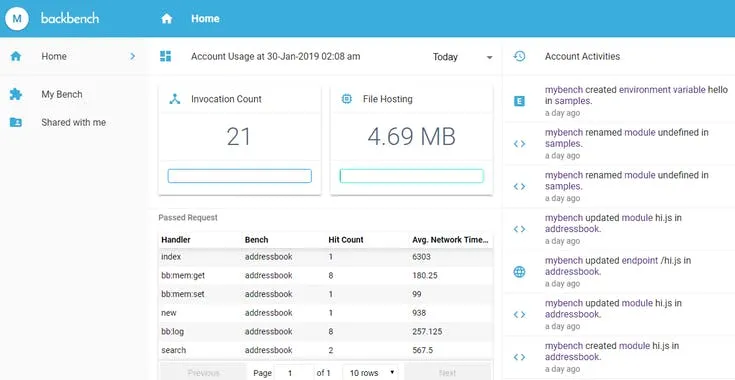Click the Shared with me folder icon
The image size is (735, 380).
tap(15, 122)
